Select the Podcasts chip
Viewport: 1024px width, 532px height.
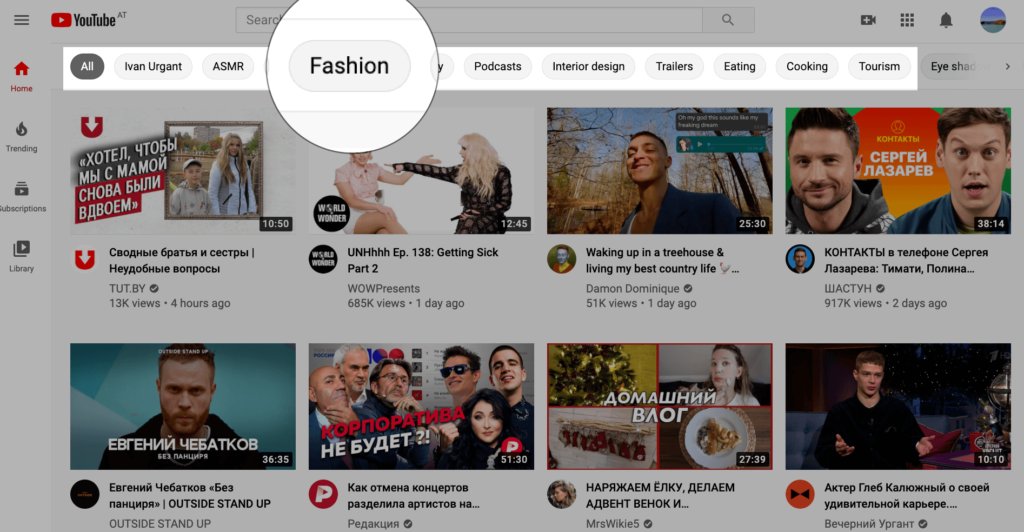498,67
